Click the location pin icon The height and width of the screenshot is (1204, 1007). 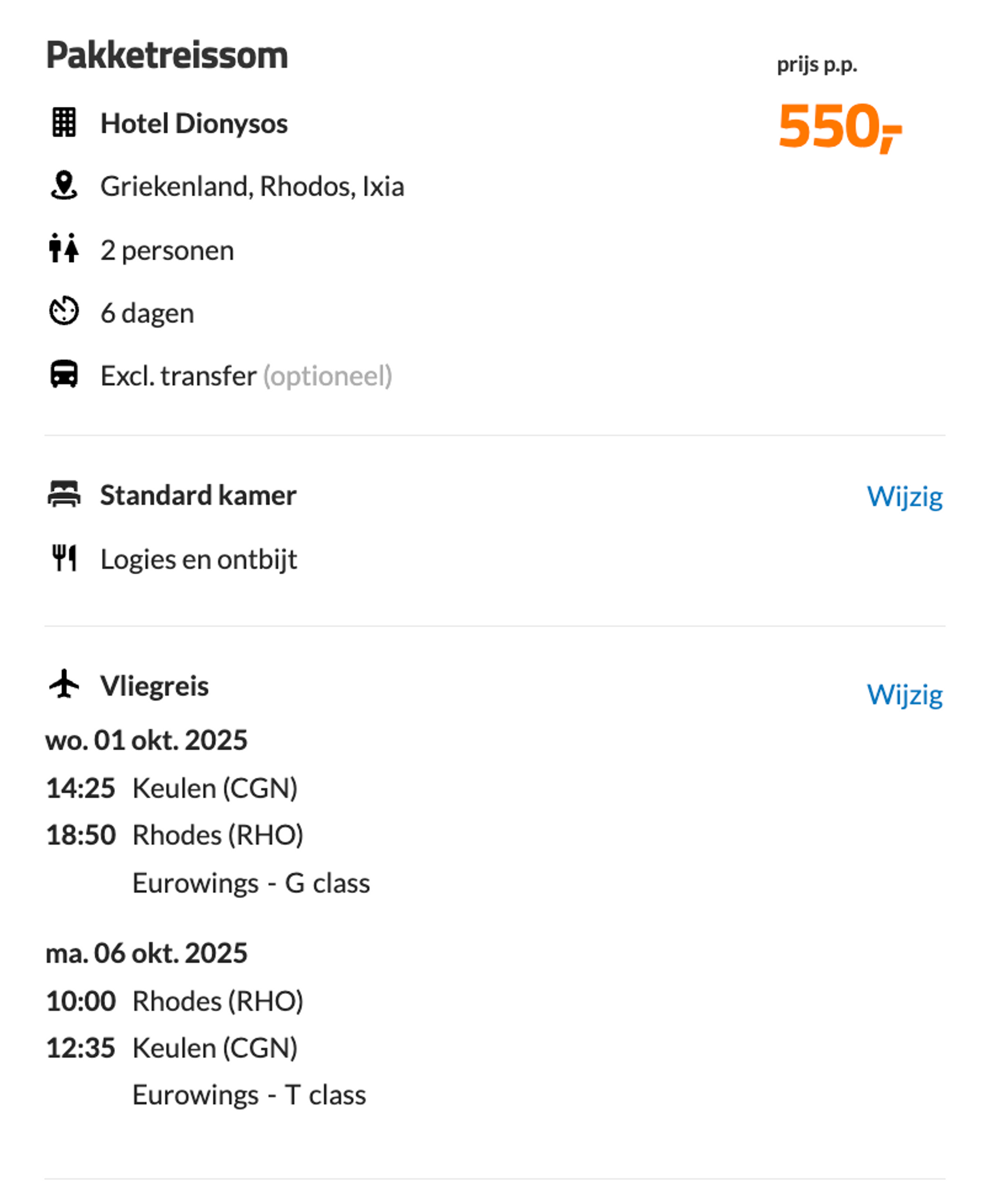click(x=64, y=185)
